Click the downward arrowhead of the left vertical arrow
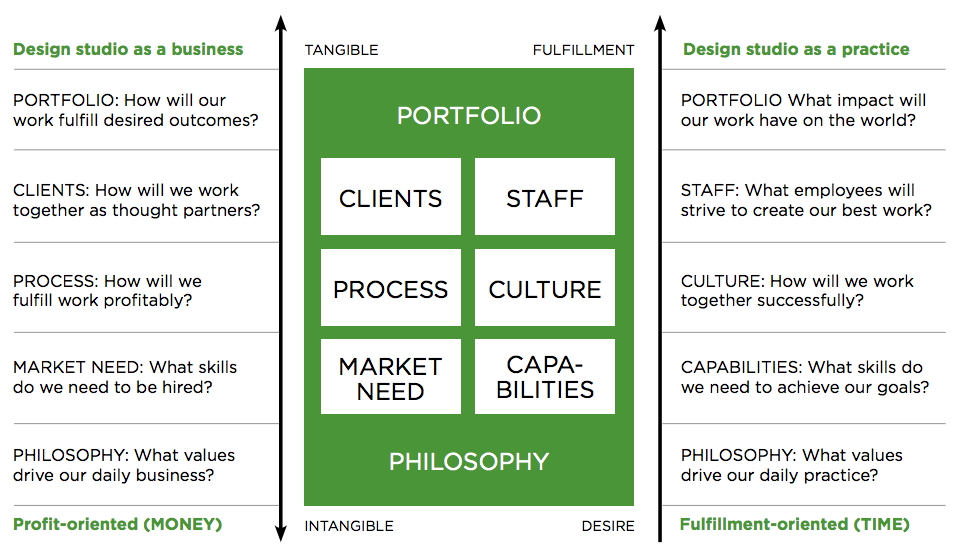The width and height of the screenshot is (960, 549). pyautogui.click(x=280, y=533)
